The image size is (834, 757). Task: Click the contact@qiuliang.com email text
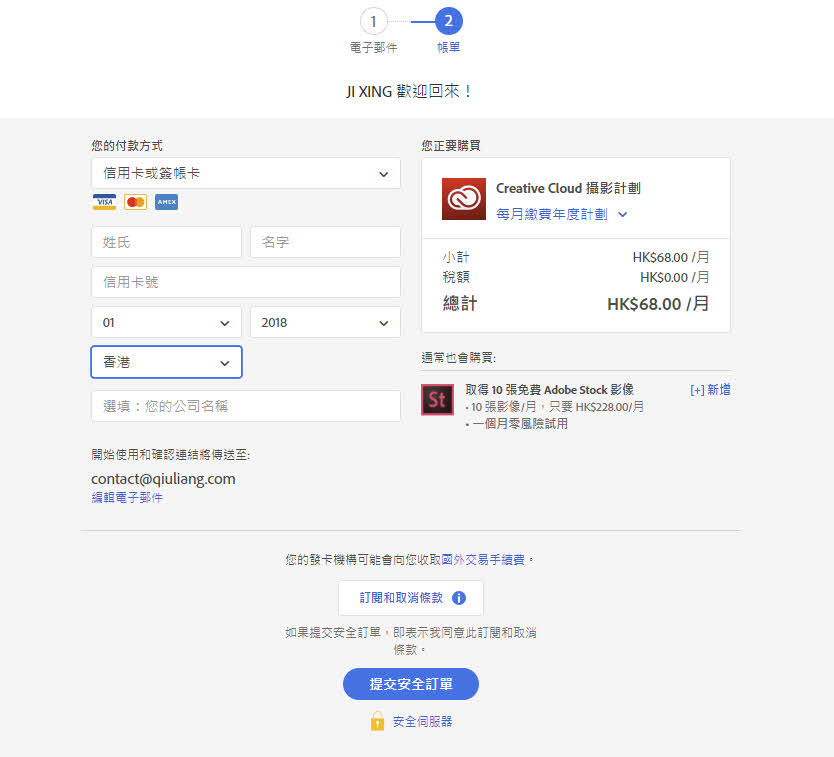click(x=163, y=479)
